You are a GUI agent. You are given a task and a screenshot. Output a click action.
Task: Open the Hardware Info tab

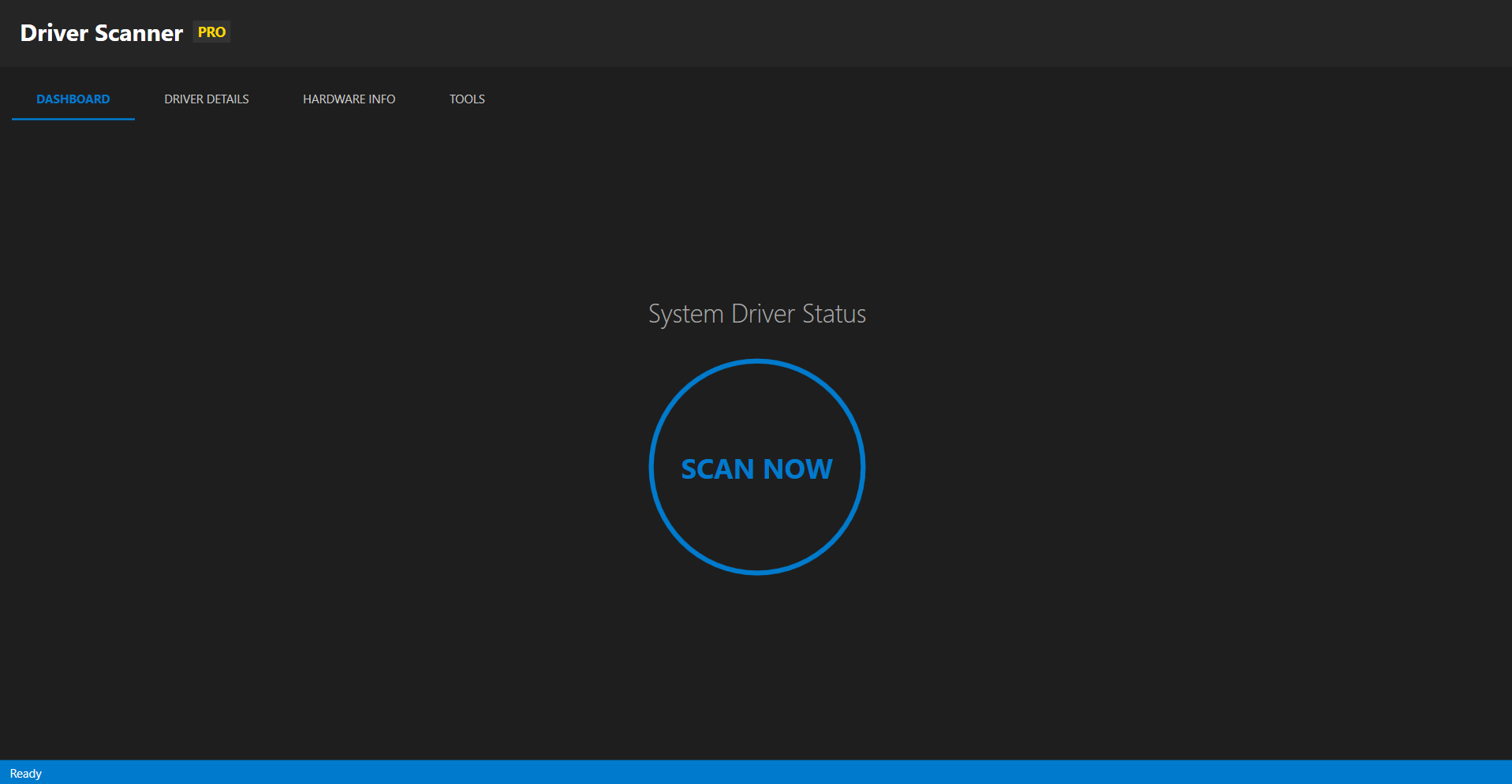tap(349, 99)
